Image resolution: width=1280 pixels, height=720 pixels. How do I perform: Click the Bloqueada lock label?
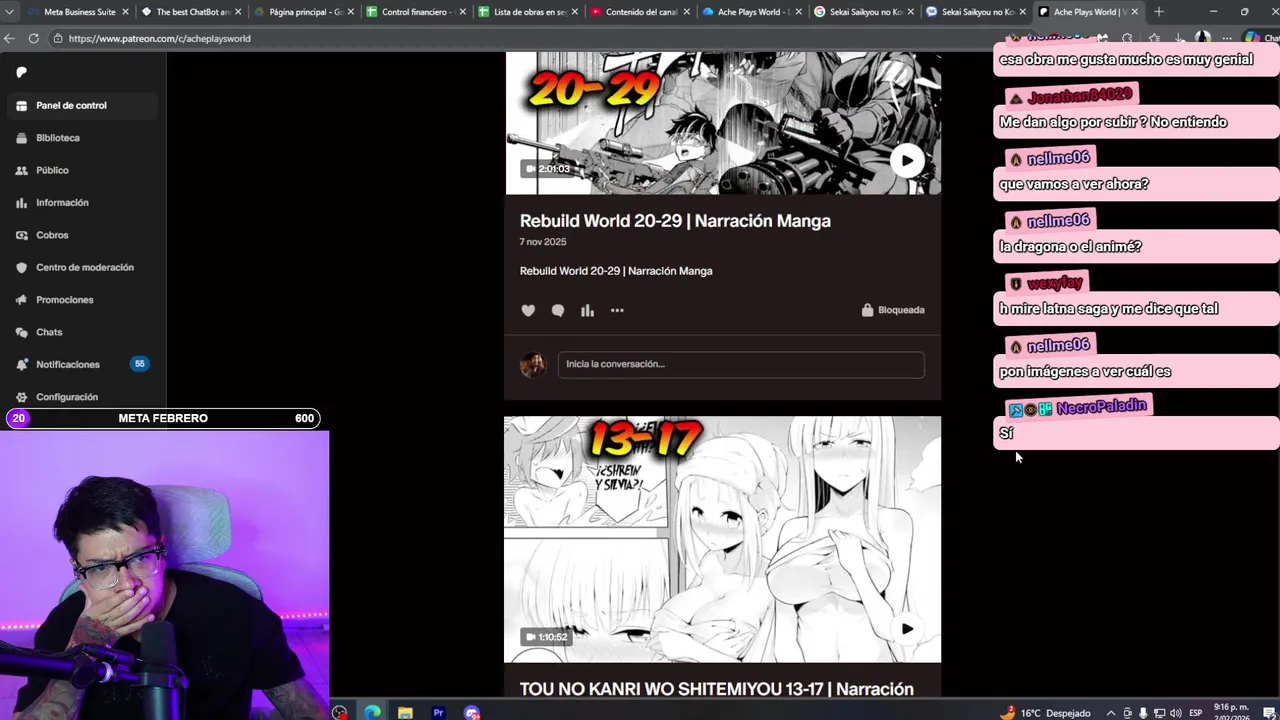click(893, 310)
